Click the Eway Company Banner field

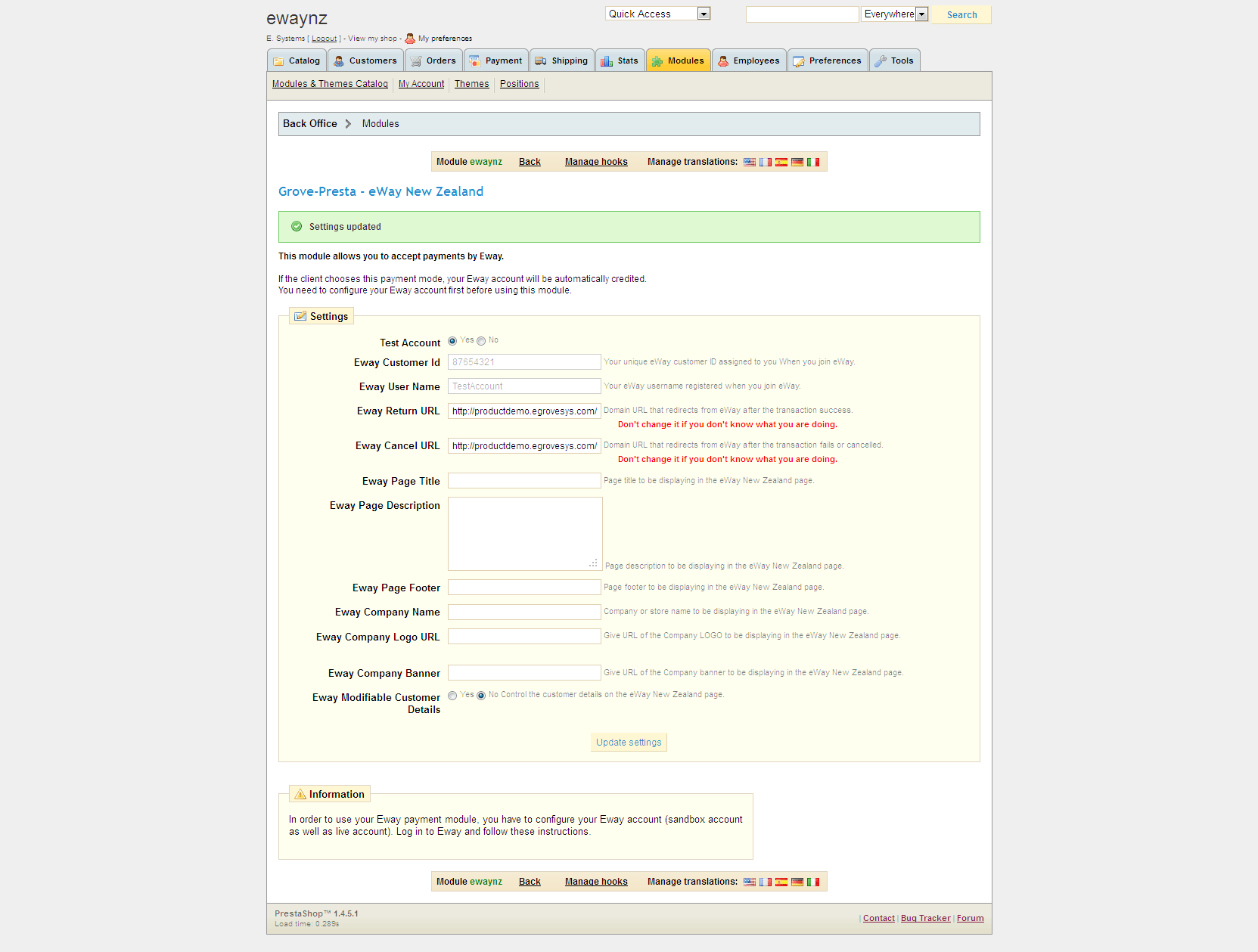(524, 673)
